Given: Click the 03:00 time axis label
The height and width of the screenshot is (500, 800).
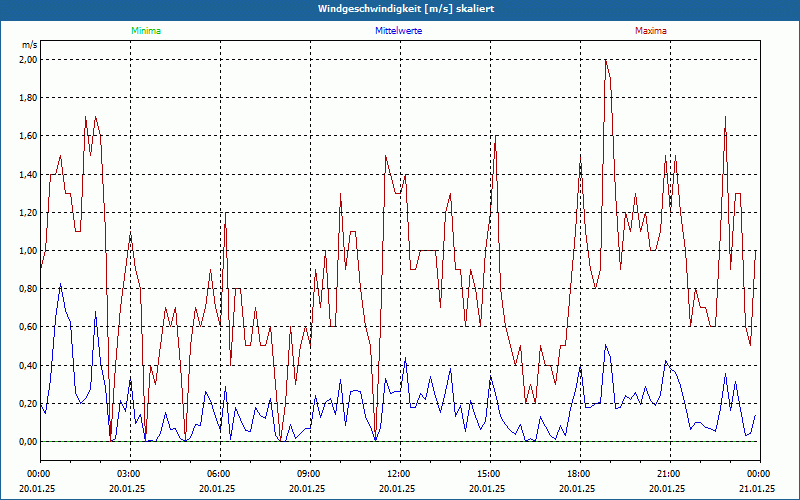Looking at the screenshot, I should point(131,474).
